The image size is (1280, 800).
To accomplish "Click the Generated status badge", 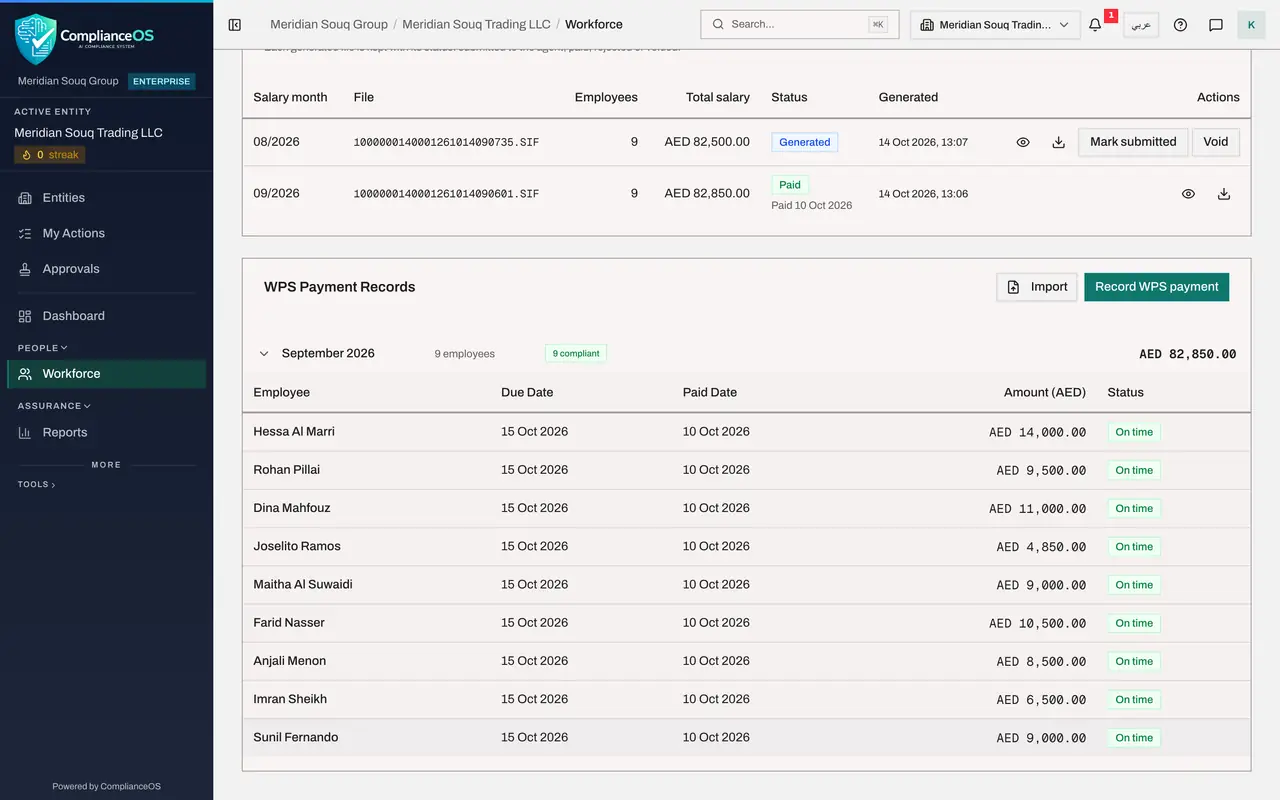I will tap(805, 142).
